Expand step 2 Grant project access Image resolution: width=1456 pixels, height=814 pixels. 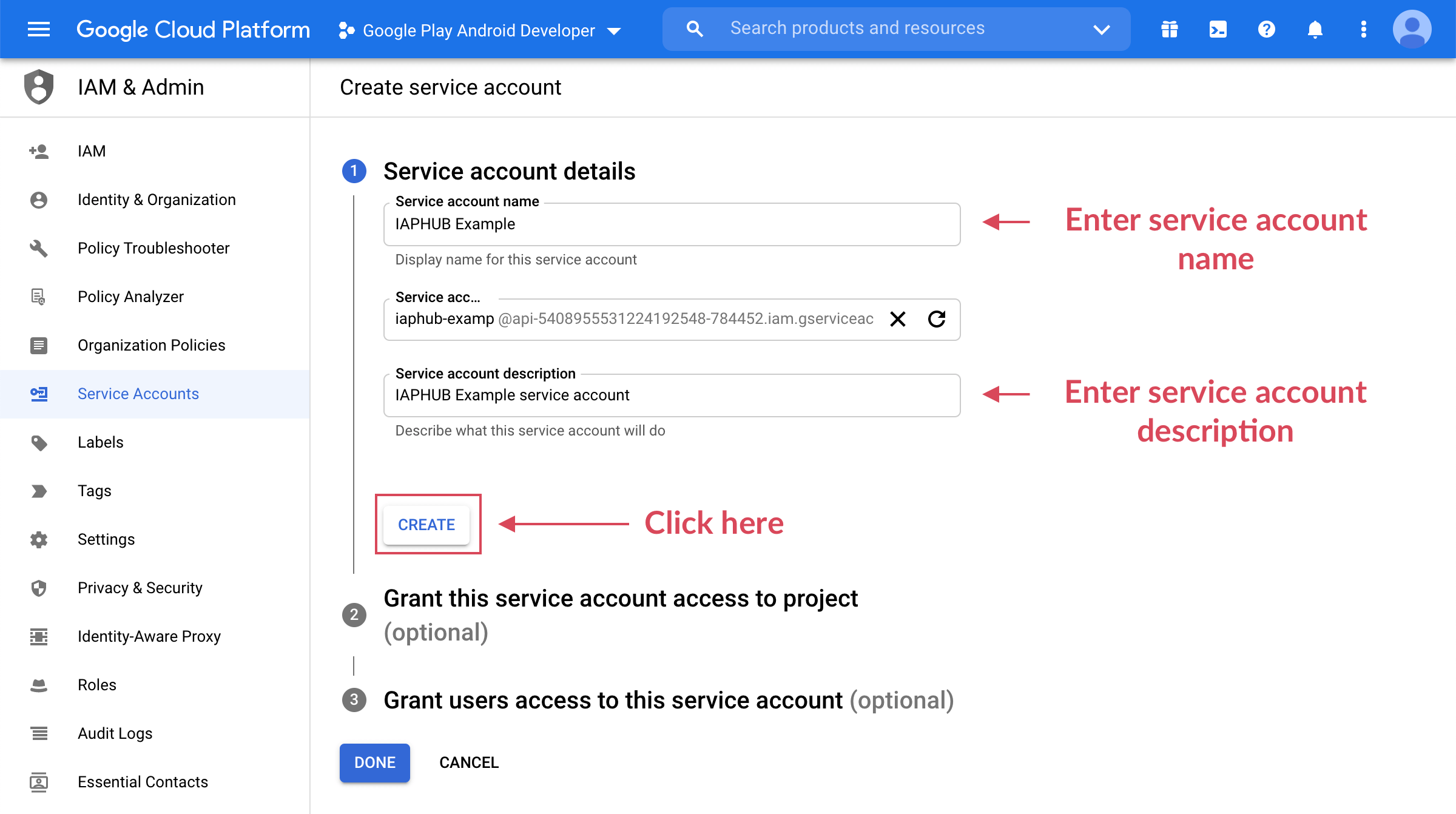coord(620,614)
